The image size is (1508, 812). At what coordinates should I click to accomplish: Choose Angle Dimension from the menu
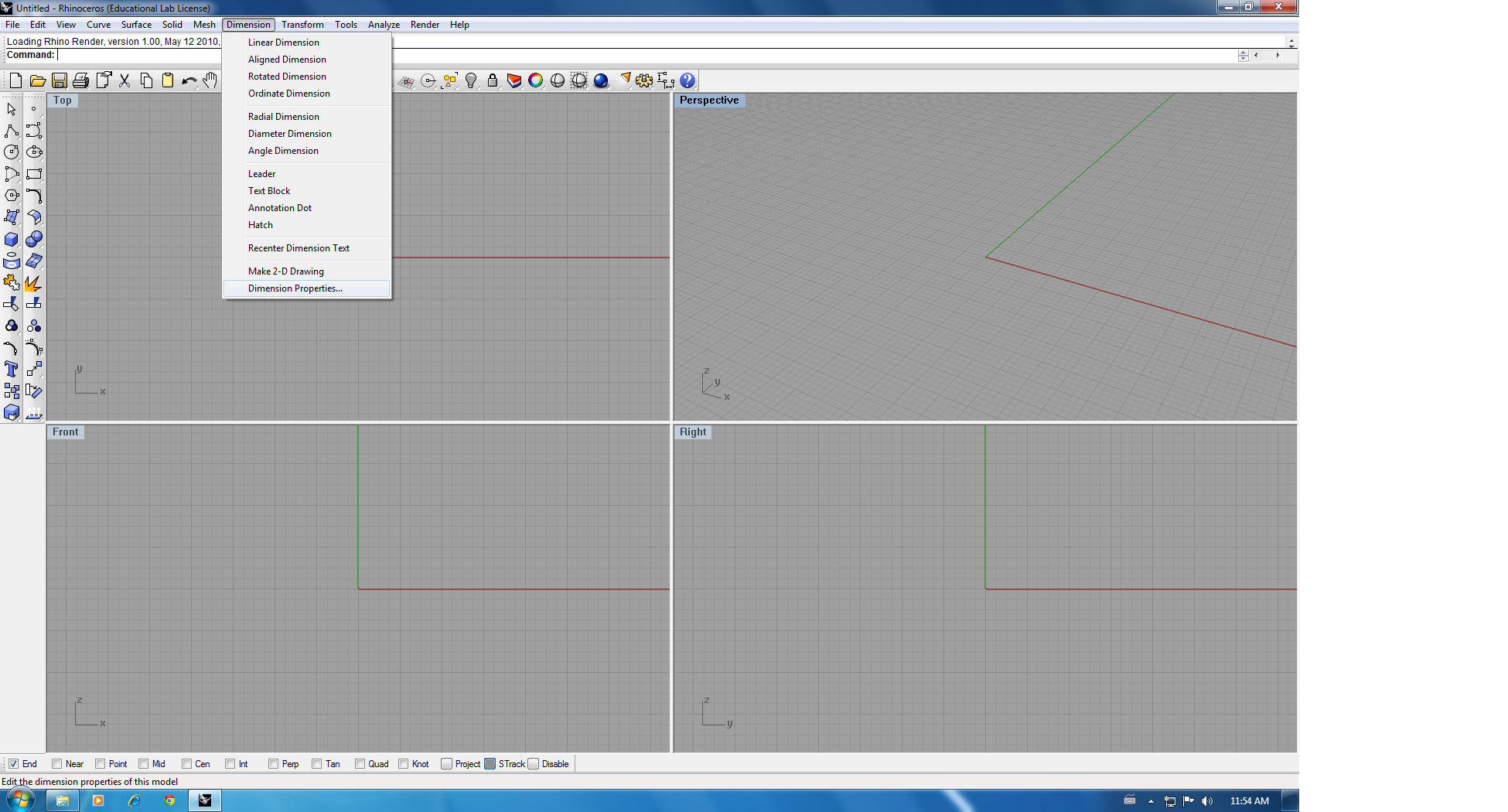click(x=306, y=151)
